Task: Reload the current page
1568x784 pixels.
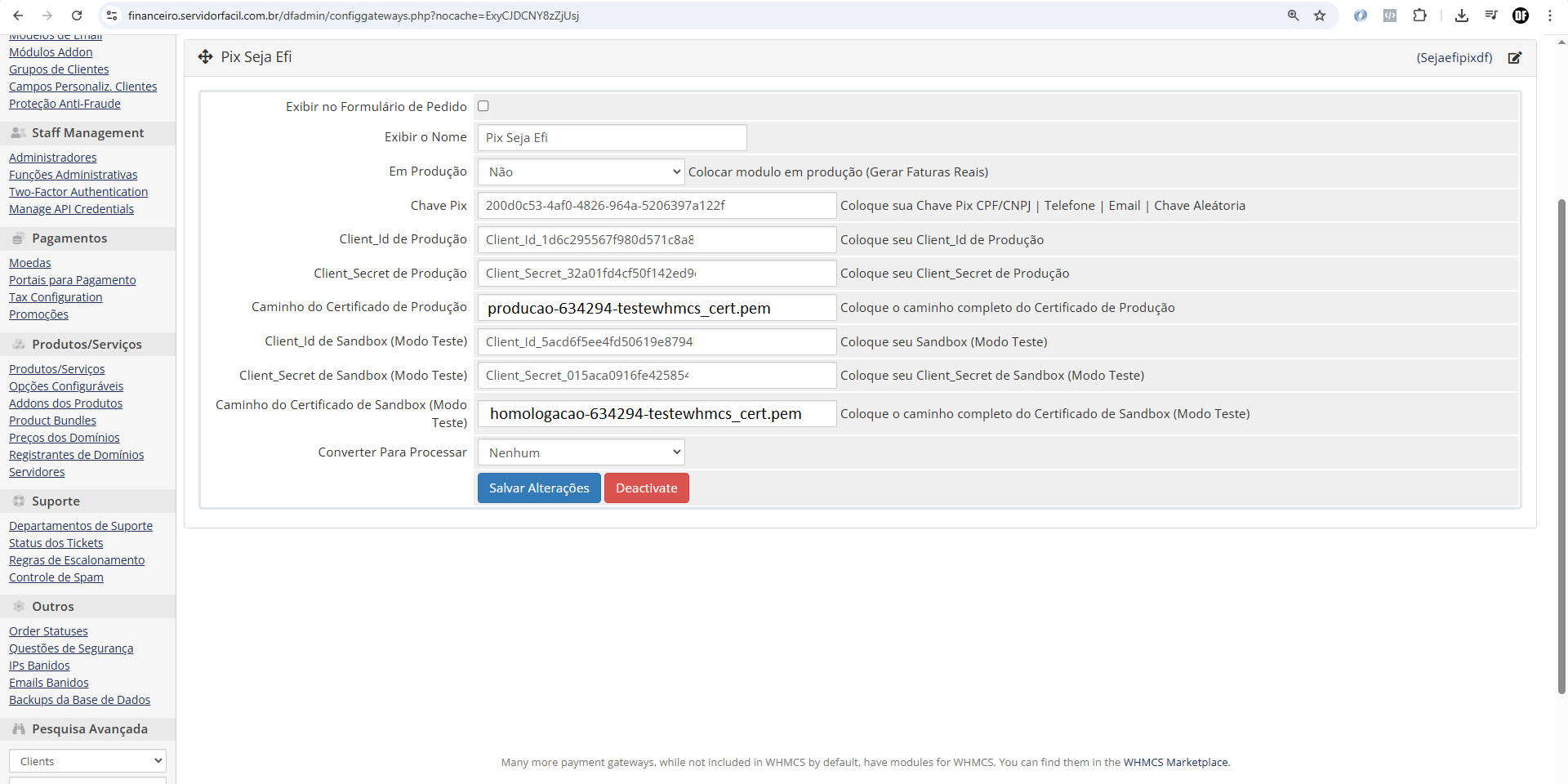Action: point(77,16)
